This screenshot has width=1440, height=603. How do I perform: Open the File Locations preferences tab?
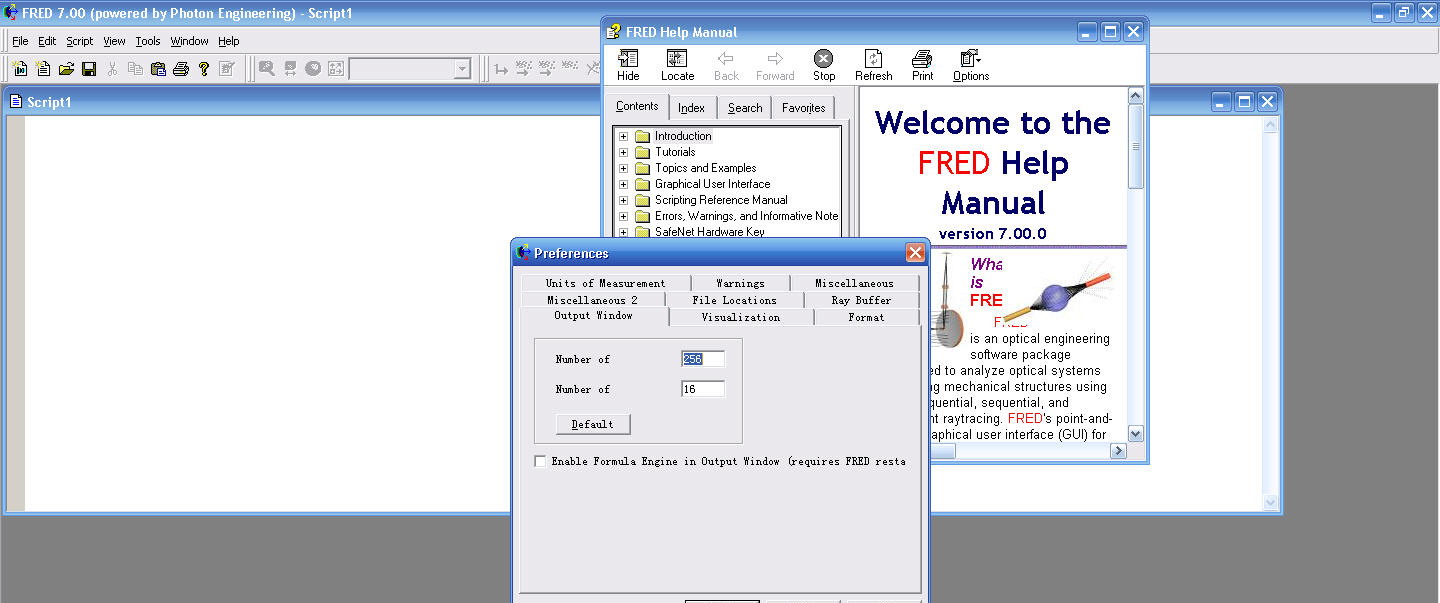pos(734,300)
